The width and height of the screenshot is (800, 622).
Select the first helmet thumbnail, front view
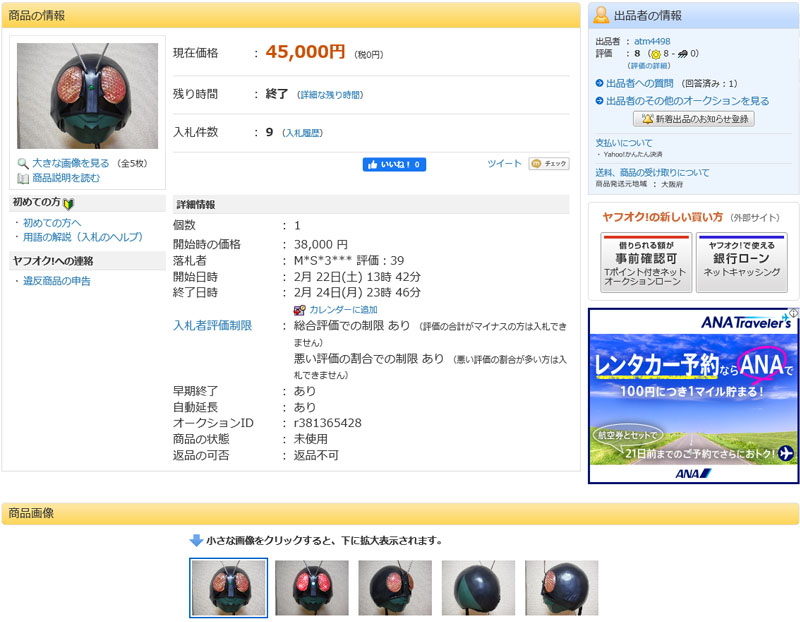click(229, 588)
